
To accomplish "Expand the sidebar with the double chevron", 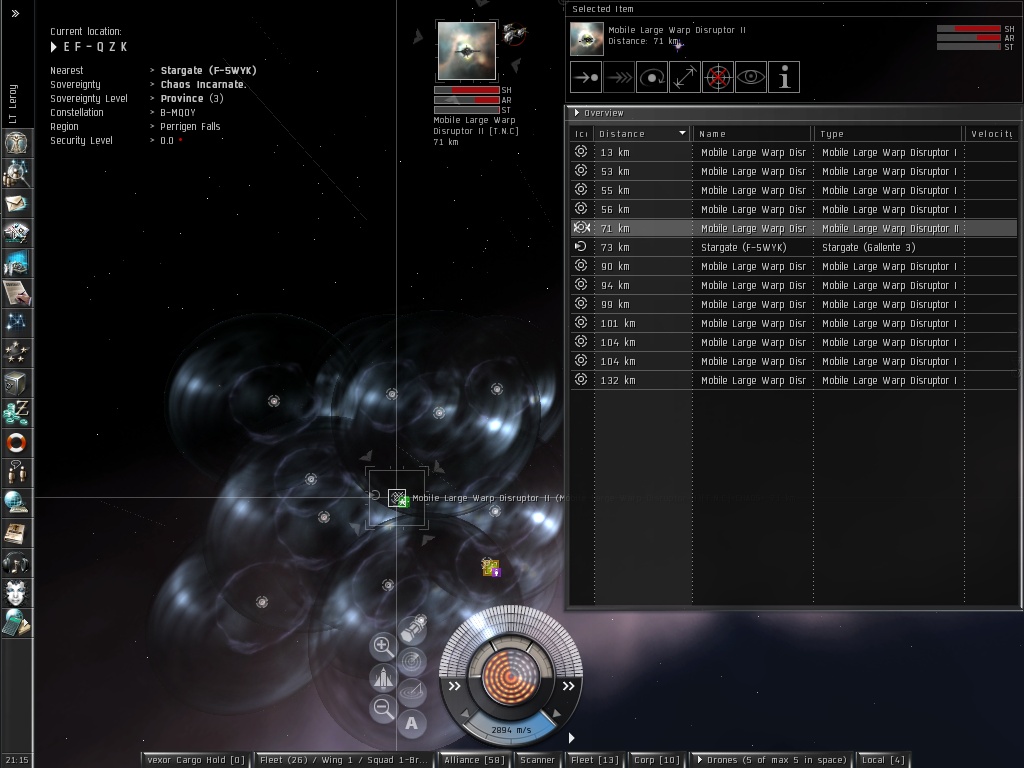I will pos(16,13).
